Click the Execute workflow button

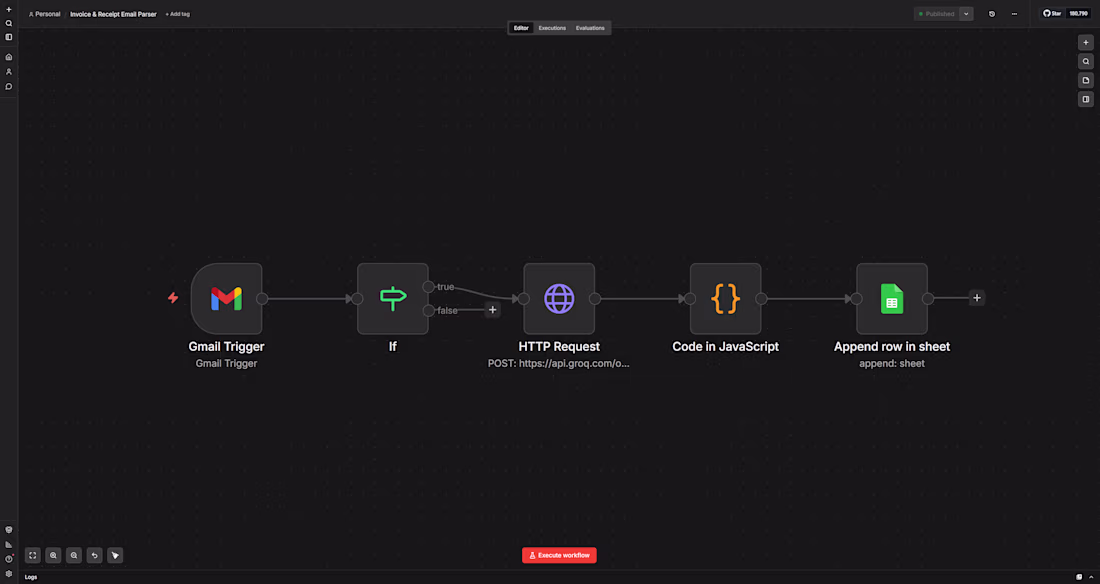tap(559, 555)
